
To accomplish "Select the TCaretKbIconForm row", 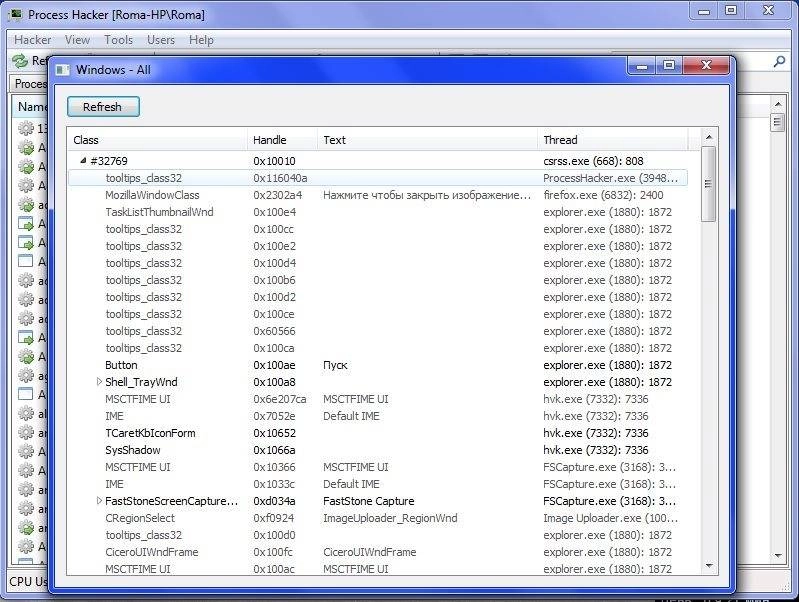I will coord(378,433).
